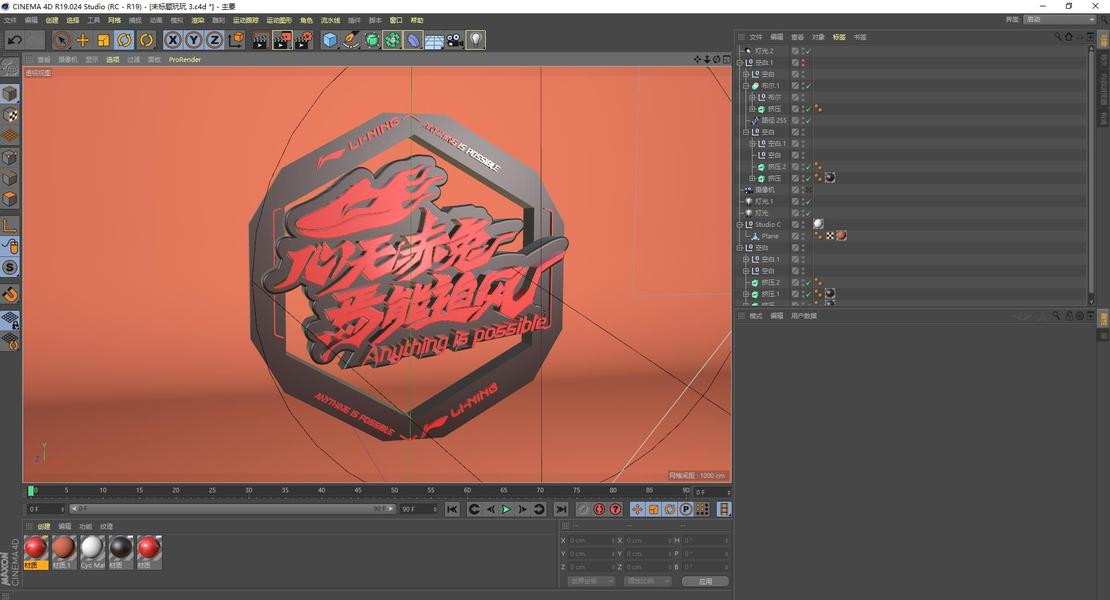Expand the 挤压.1 object at the bottom of the tree
Image resolution: width=1110 pixels, height=600 pixels.
coord(746,294)
